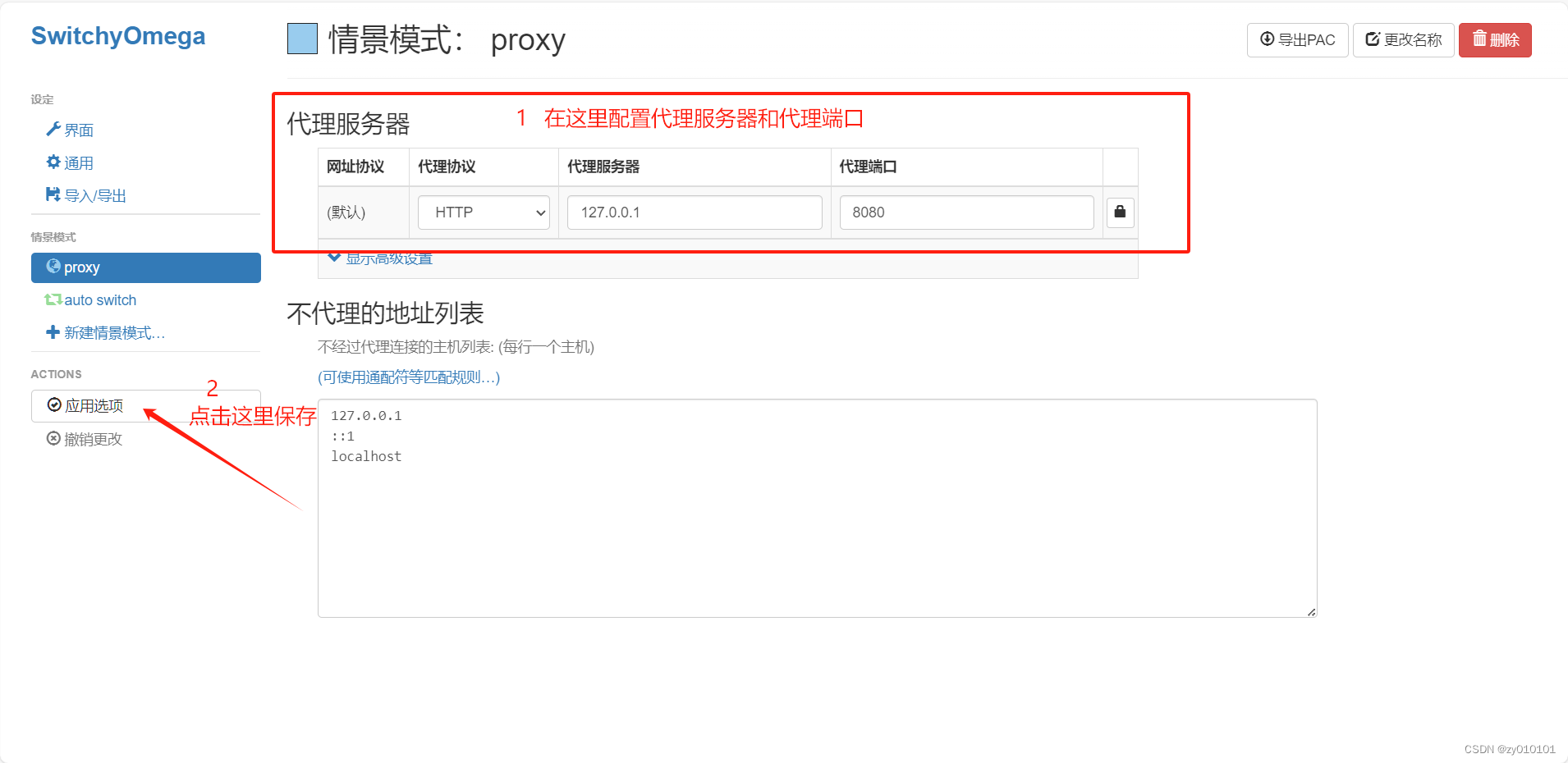
Task: Click the globe icon beside proxy
Action: point(53,267)
